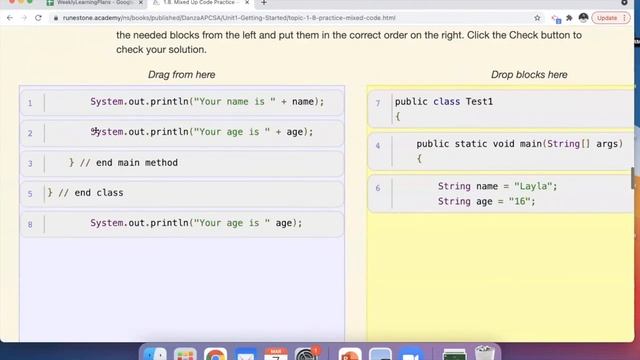Open the translate extension icon
This screenshot has width=640, height=360.
pos(556,18)
